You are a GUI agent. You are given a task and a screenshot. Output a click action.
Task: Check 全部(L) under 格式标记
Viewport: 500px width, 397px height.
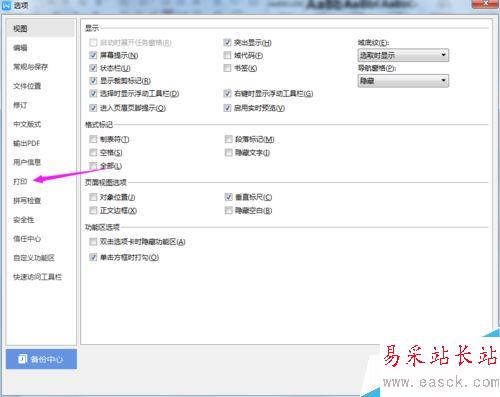93,166
